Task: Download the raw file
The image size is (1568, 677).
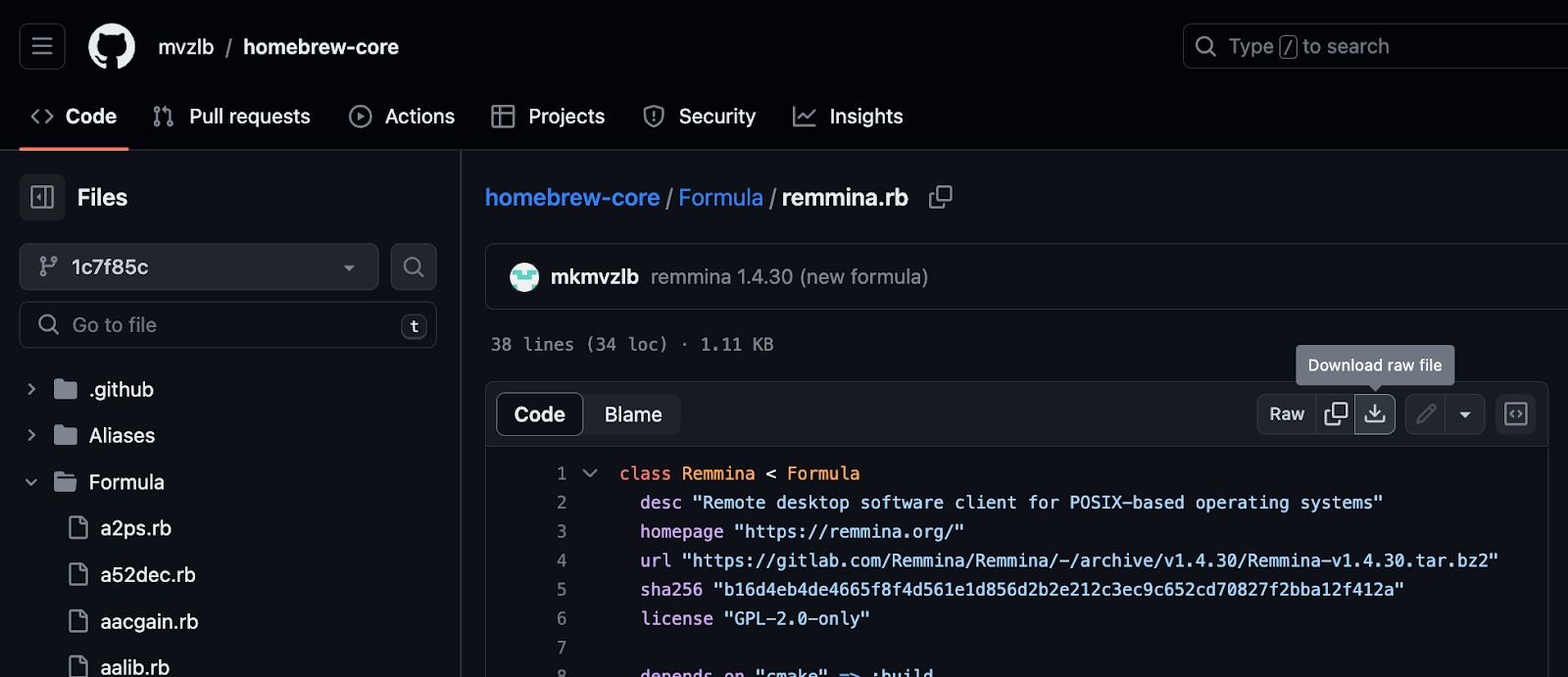Action: [x=1375, y=414]
